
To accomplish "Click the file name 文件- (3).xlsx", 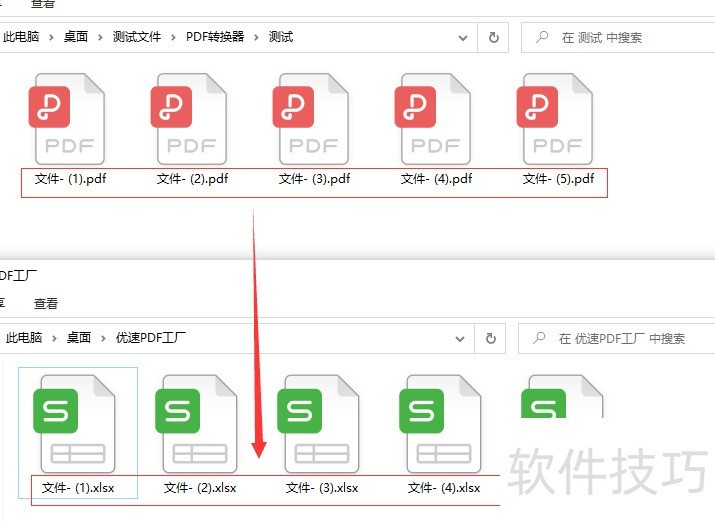I will click(322, 488).
